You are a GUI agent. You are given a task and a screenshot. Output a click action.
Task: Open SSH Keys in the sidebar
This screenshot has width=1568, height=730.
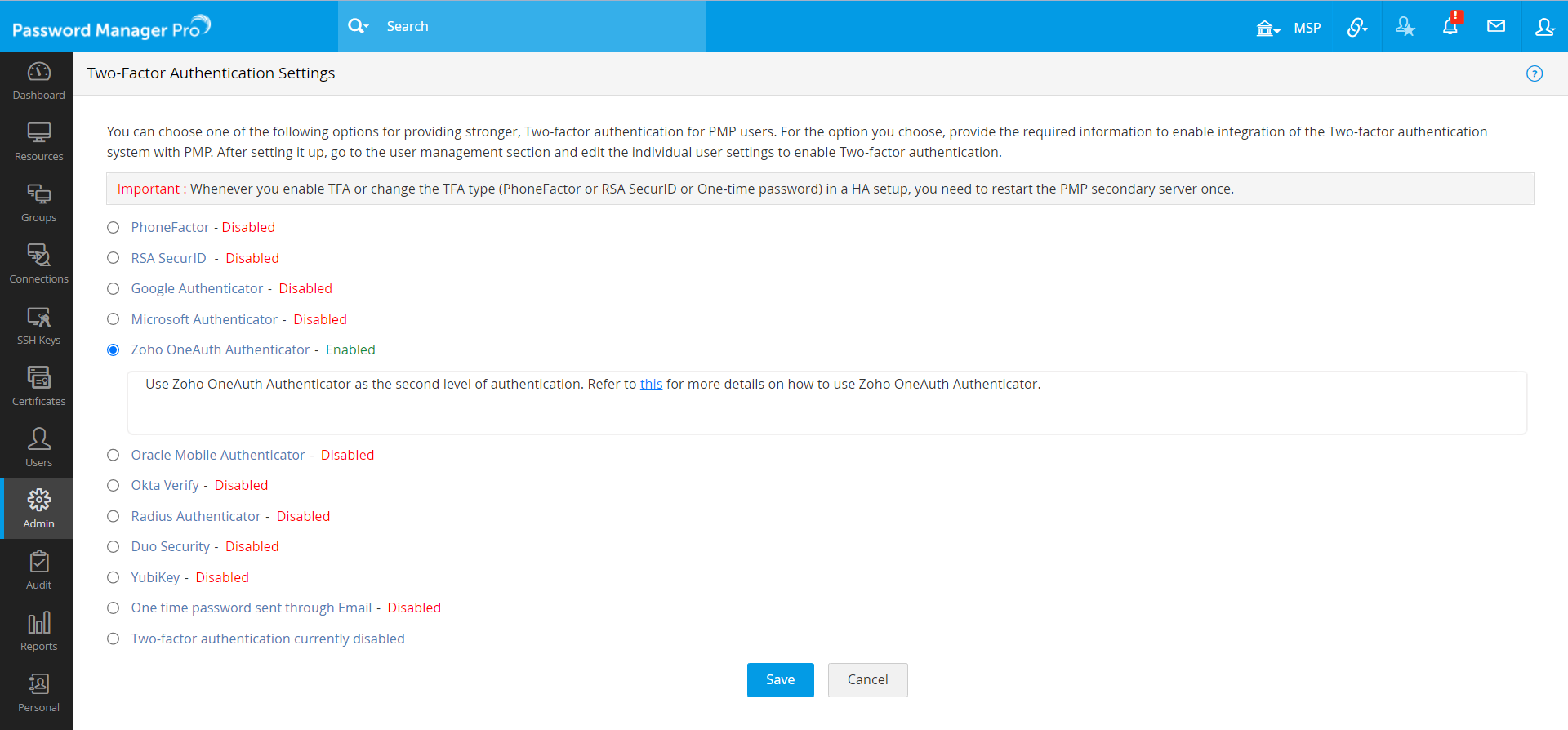point(38,325)
